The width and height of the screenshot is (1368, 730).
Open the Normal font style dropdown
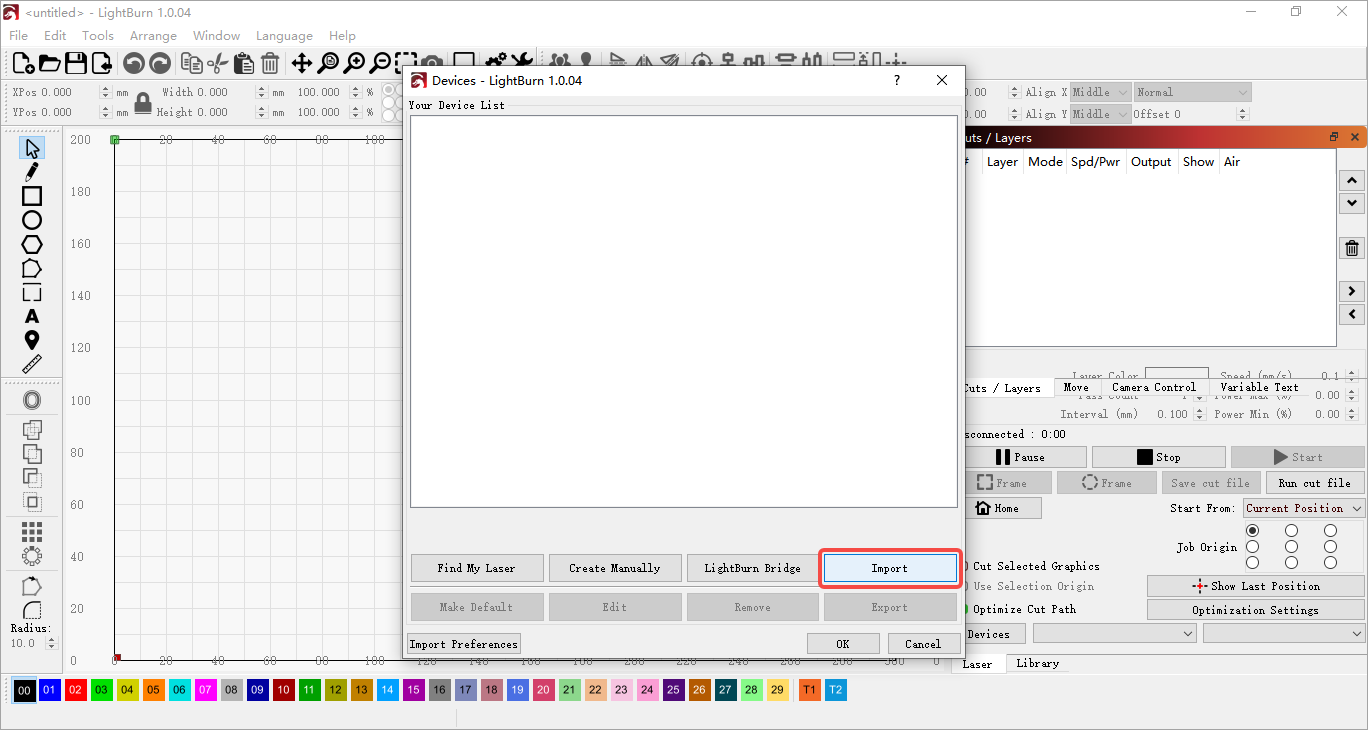coord(1192,92)
